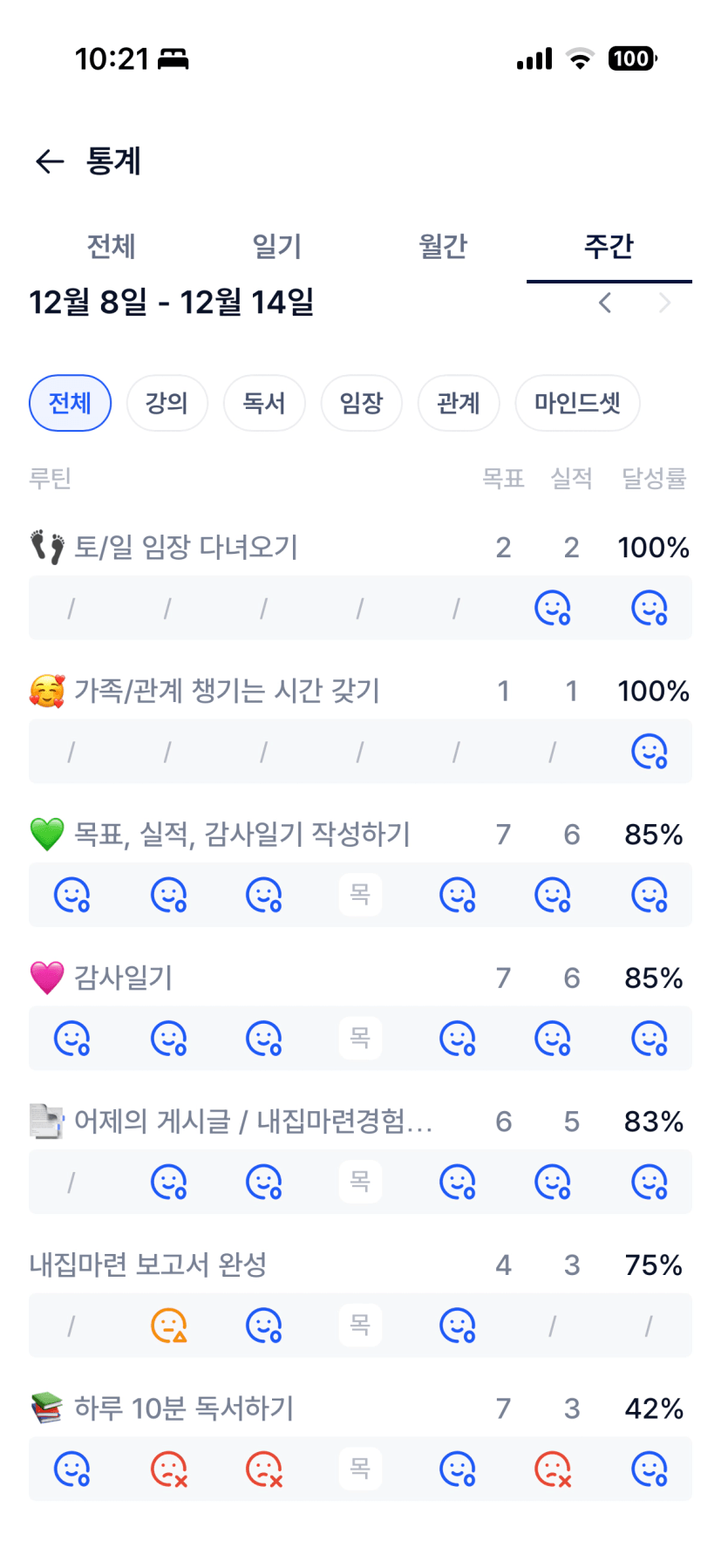
Task: Tap the last red failed face in 하루 10분 독서하기
Action: [x=552, y=1469]
